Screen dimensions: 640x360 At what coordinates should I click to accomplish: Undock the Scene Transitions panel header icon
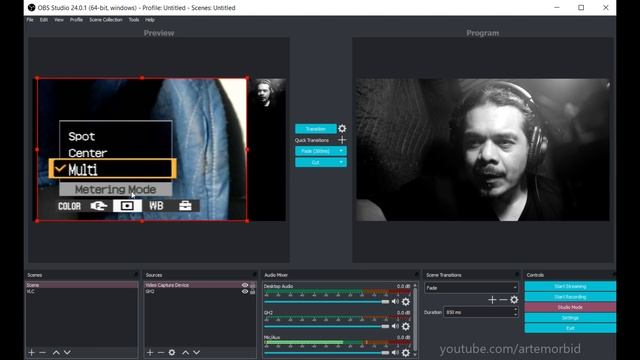[x=517, y=275]
